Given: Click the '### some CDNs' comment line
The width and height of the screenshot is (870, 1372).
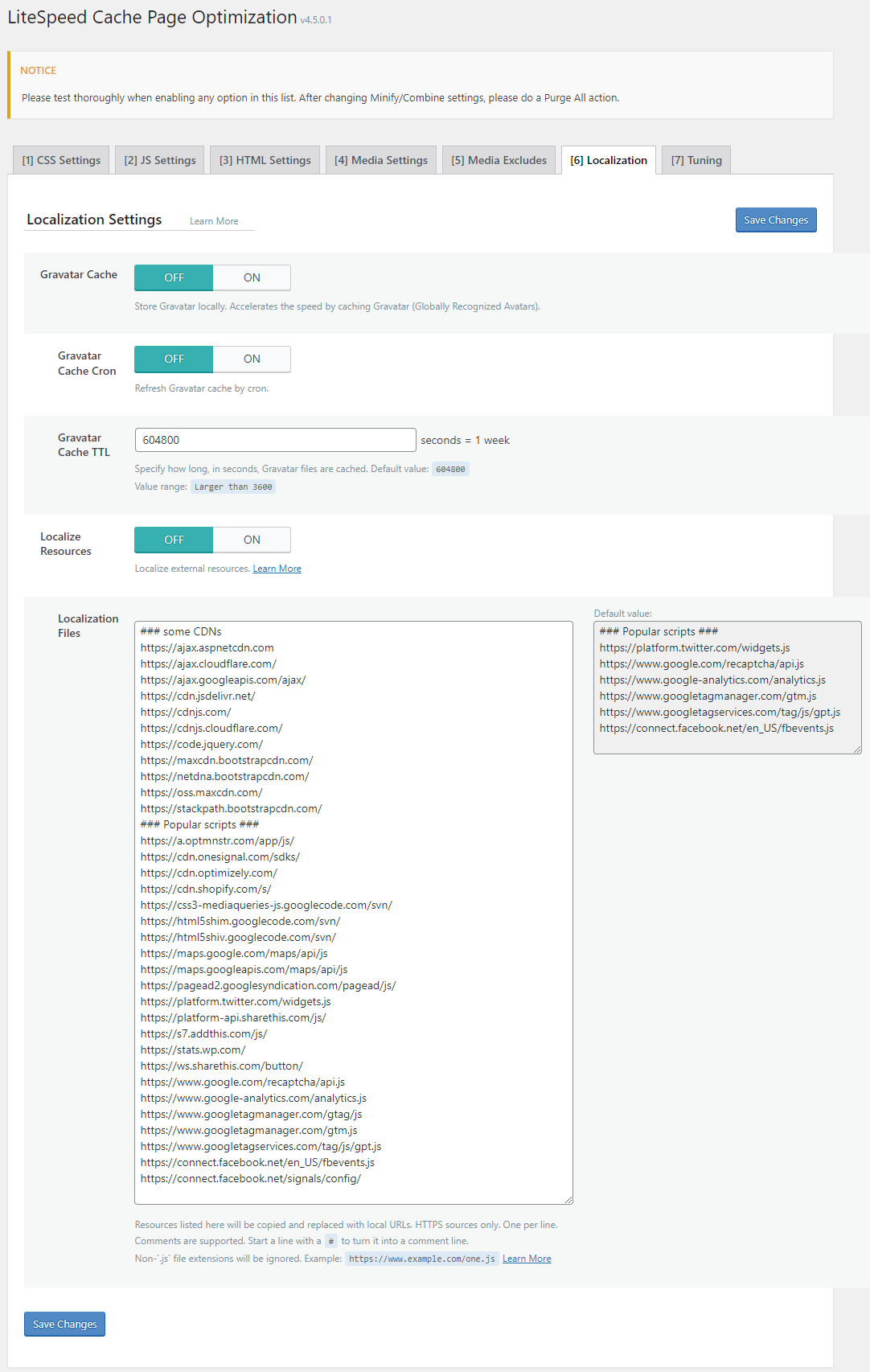Looking at the screenshot, I should click(181, 631).
